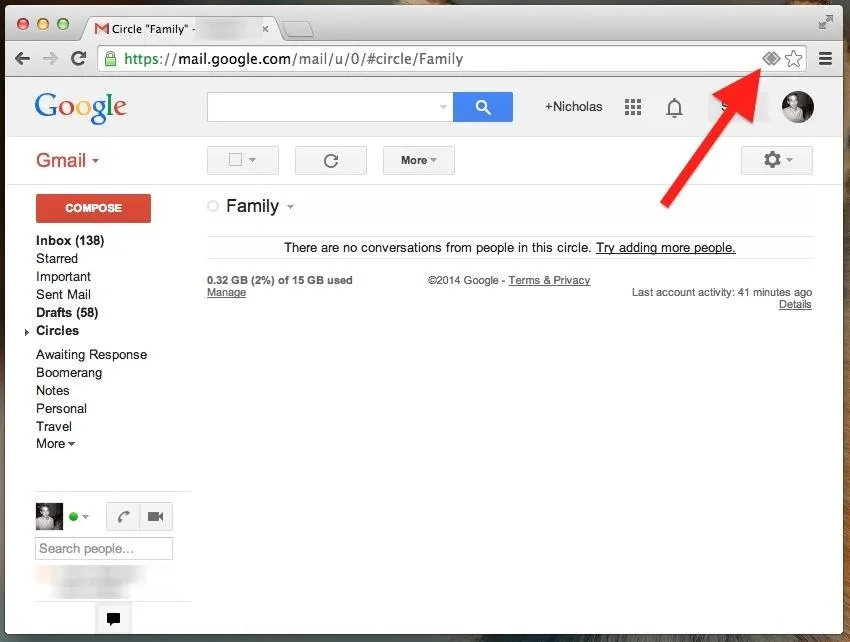
Task: Open the More actions dropdown in toolbar
Action: click(418, 160)
